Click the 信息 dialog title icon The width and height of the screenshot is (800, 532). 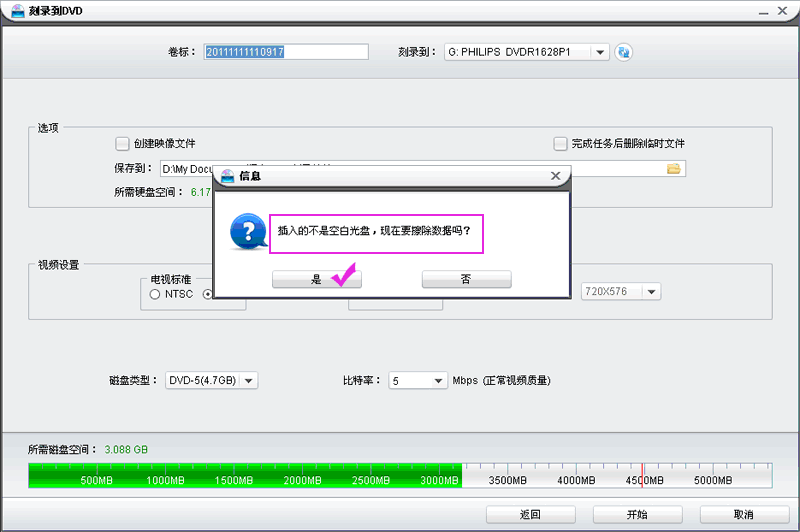(227, 176)
